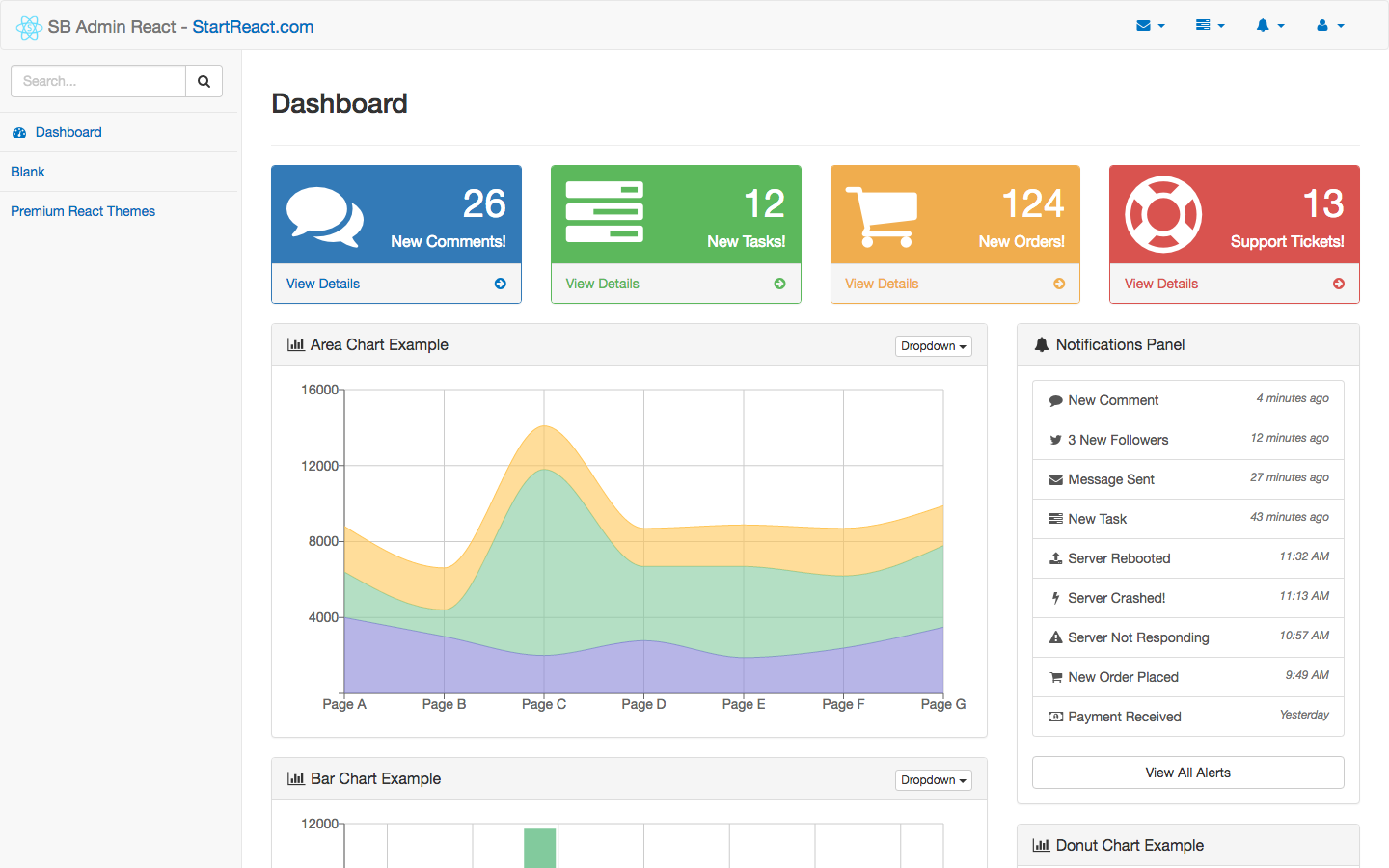Click the Area Chart Example chart icon
Image resolution: width=1389 pixels, height=868 pixels.
pyautogui.click(x=296, y=344)
